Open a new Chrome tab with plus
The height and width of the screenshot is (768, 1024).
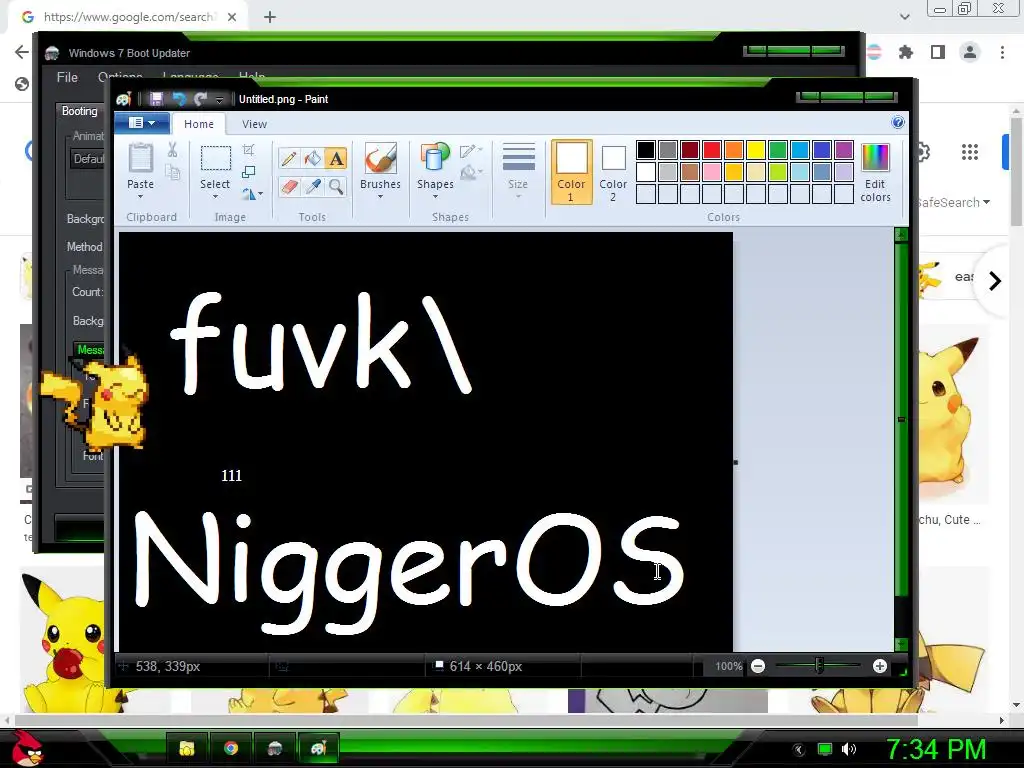pos(270,17)
